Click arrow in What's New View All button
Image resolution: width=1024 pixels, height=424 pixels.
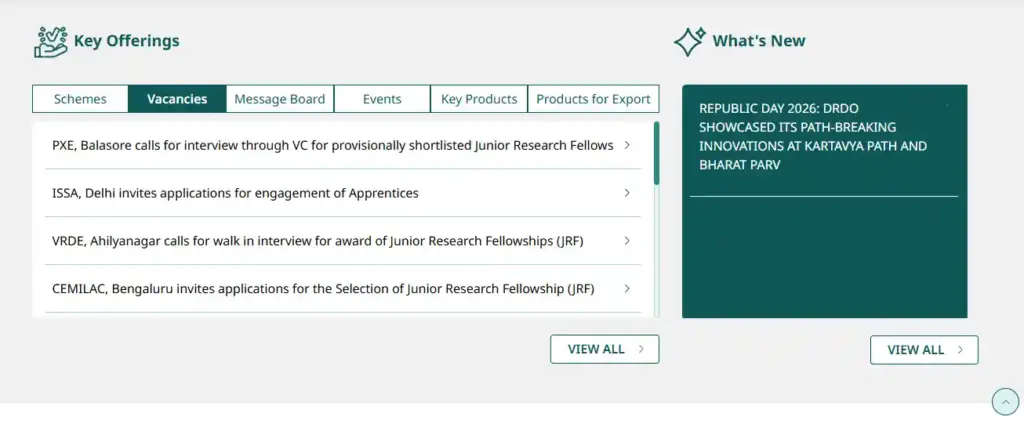(961, 350)
